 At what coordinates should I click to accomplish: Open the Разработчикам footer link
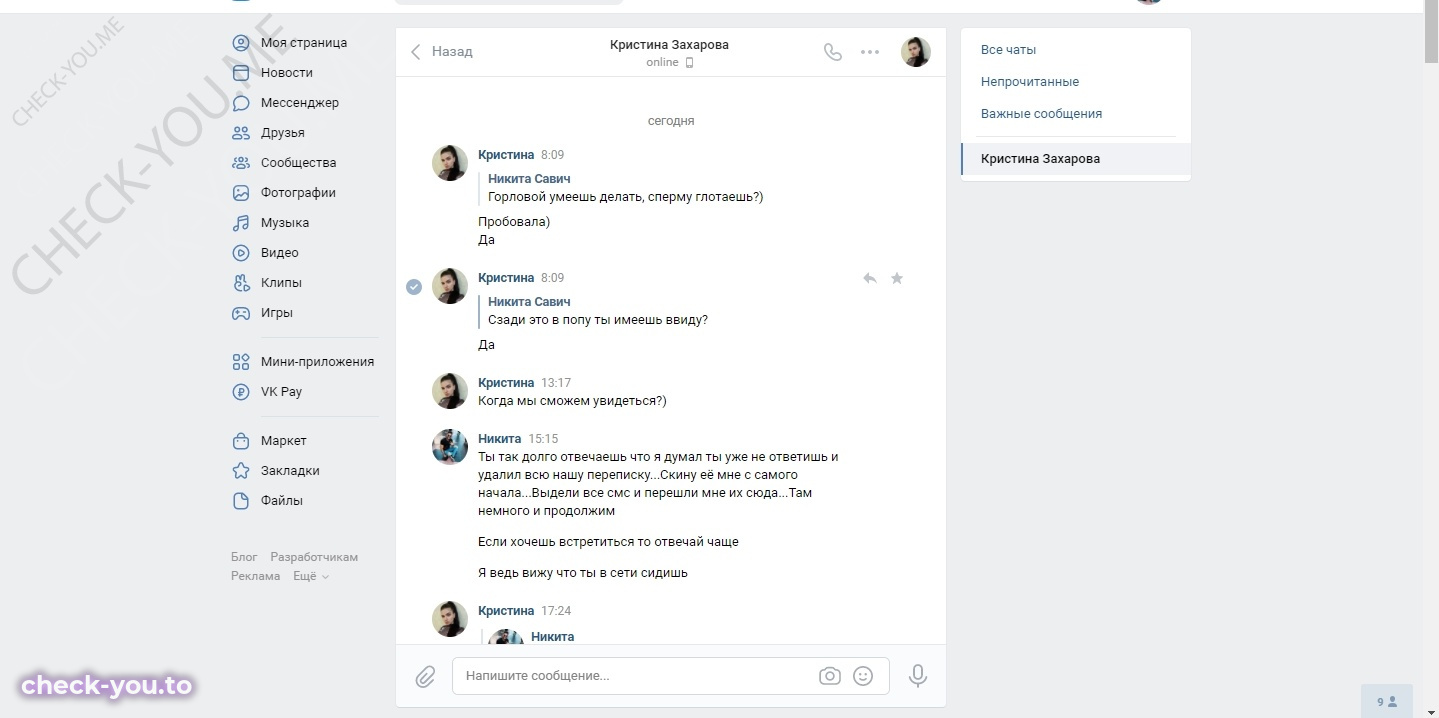[x=314, y=557]
